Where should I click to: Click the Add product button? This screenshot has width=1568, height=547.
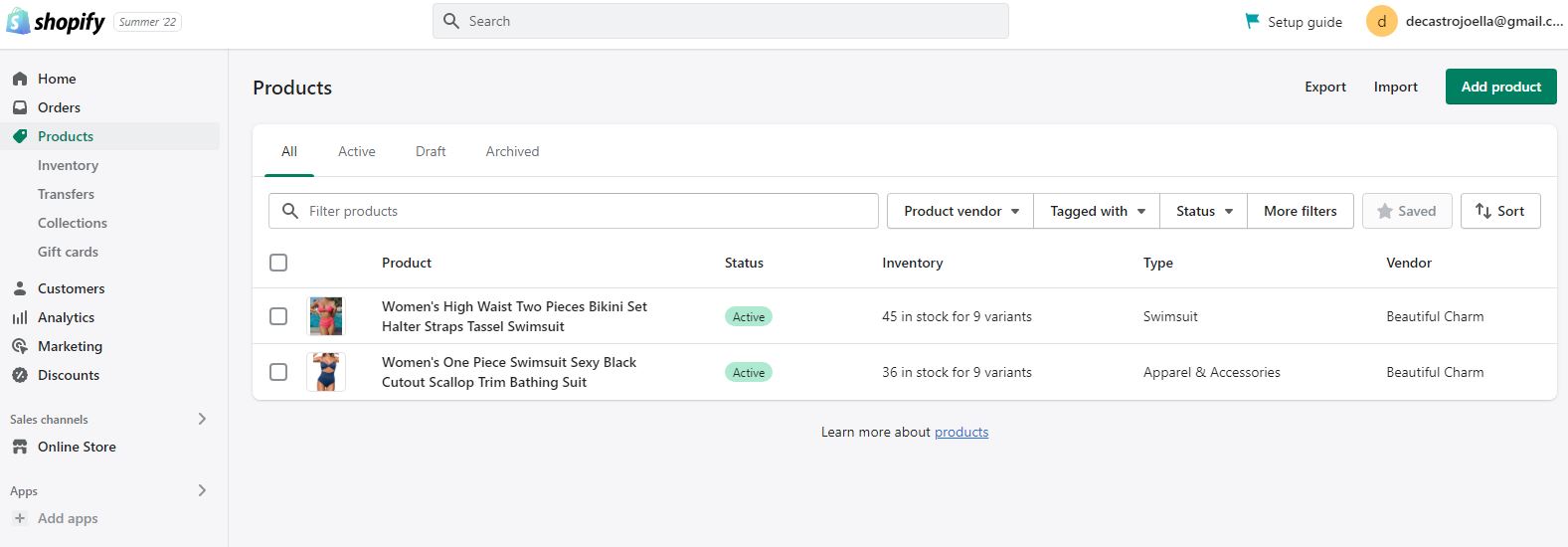pyautogui.click(x=1500, y=87)
